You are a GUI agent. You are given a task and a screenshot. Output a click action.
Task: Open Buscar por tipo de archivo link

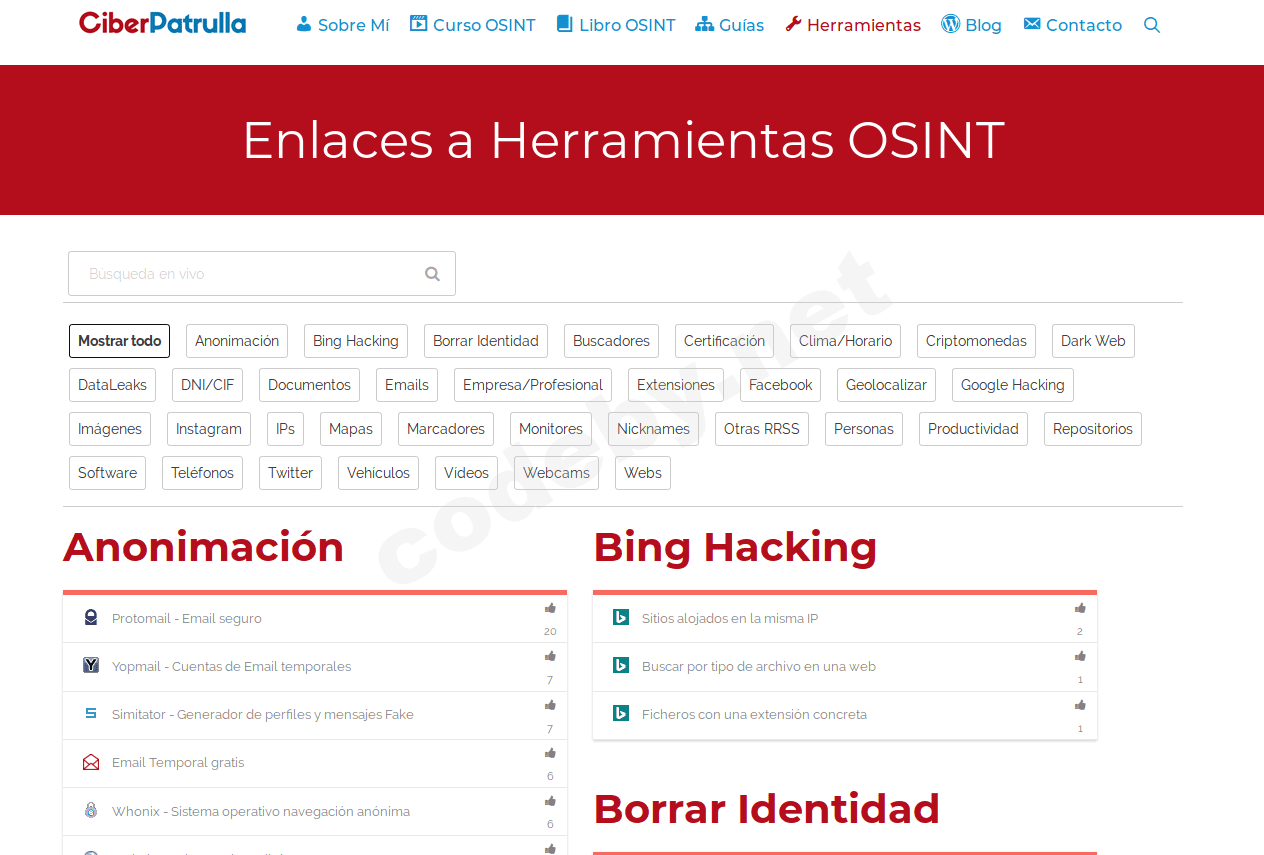[x=759, y=667]
